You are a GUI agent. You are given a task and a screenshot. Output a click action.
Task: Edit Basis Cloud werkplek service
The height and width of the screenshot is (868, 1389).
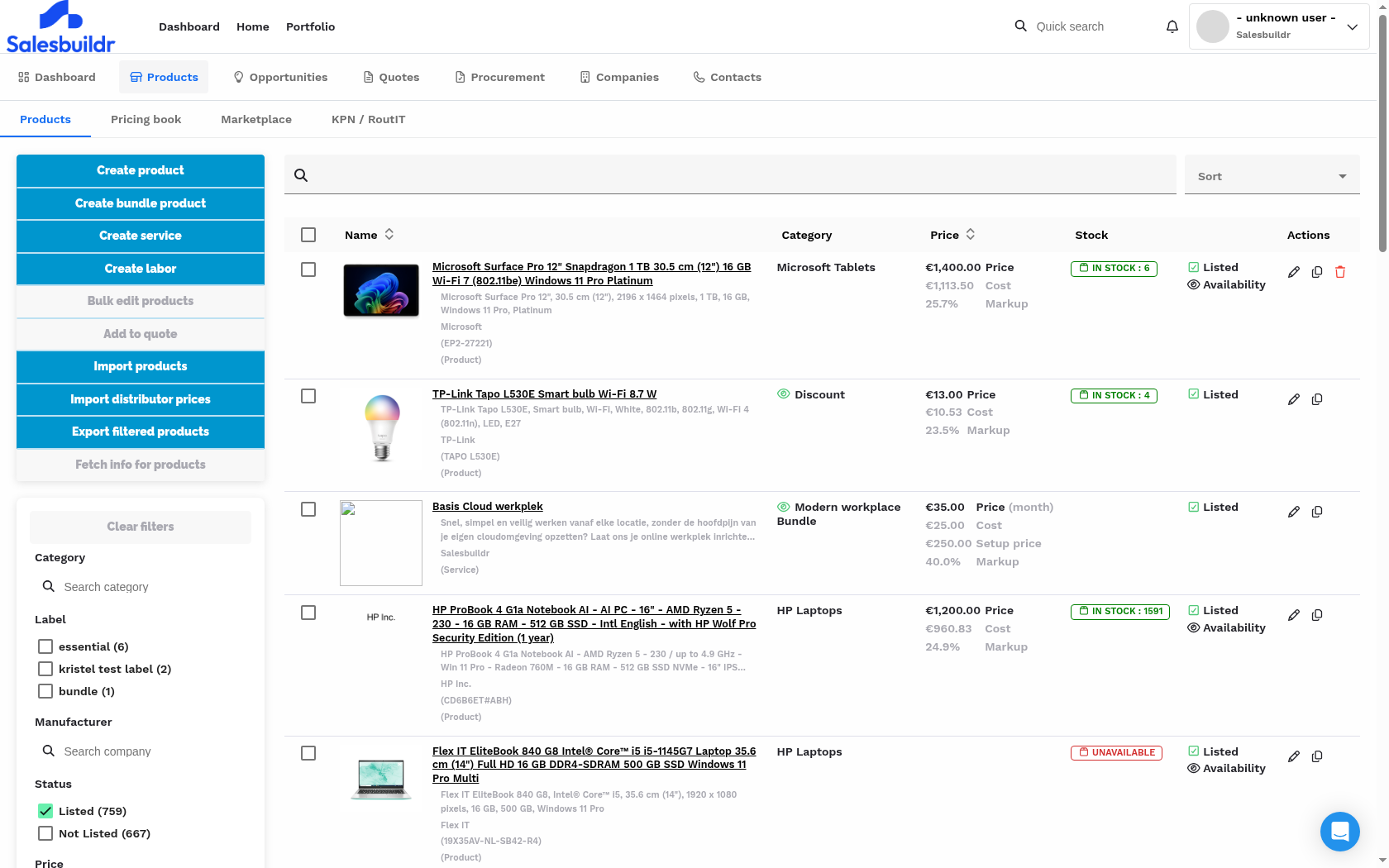coord(1294,512)
